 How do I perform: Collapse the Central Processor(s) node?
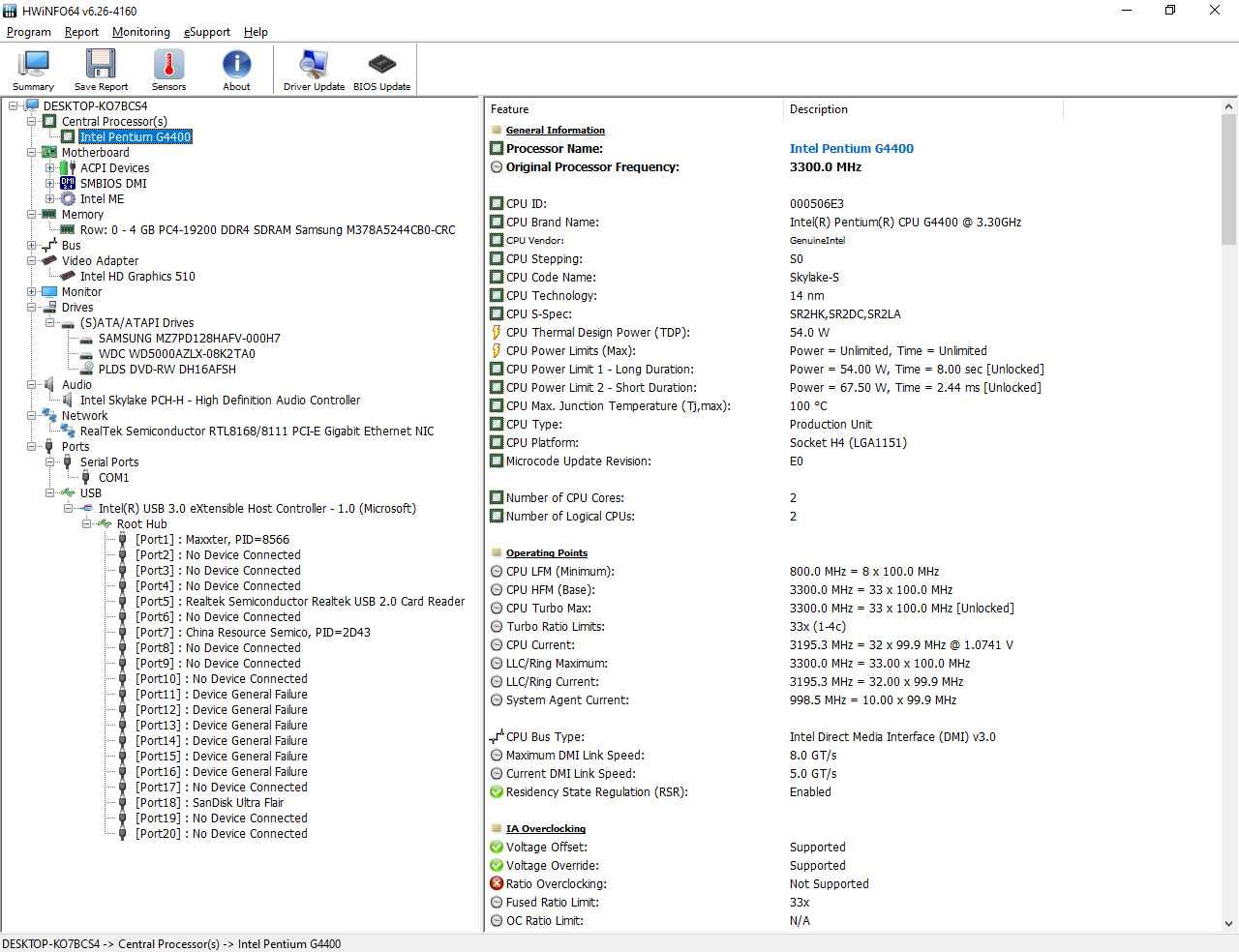(x=31, y=121)
